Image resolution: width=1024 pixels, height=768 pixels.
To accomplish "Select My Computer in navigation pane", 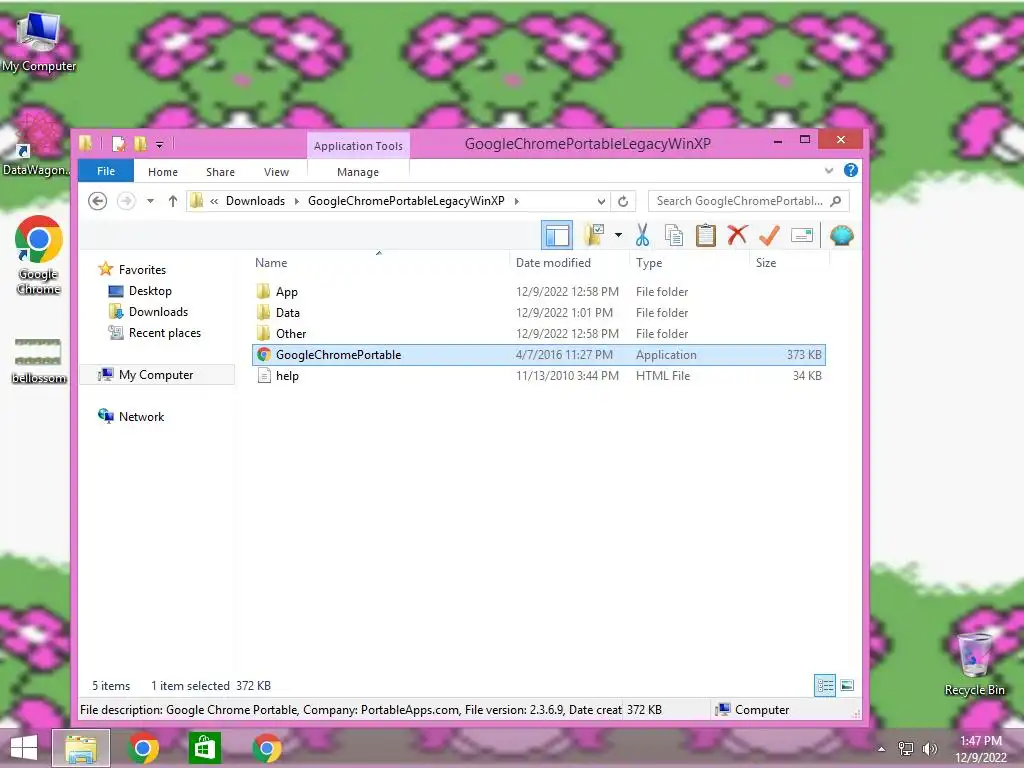I will coord(155,375).
